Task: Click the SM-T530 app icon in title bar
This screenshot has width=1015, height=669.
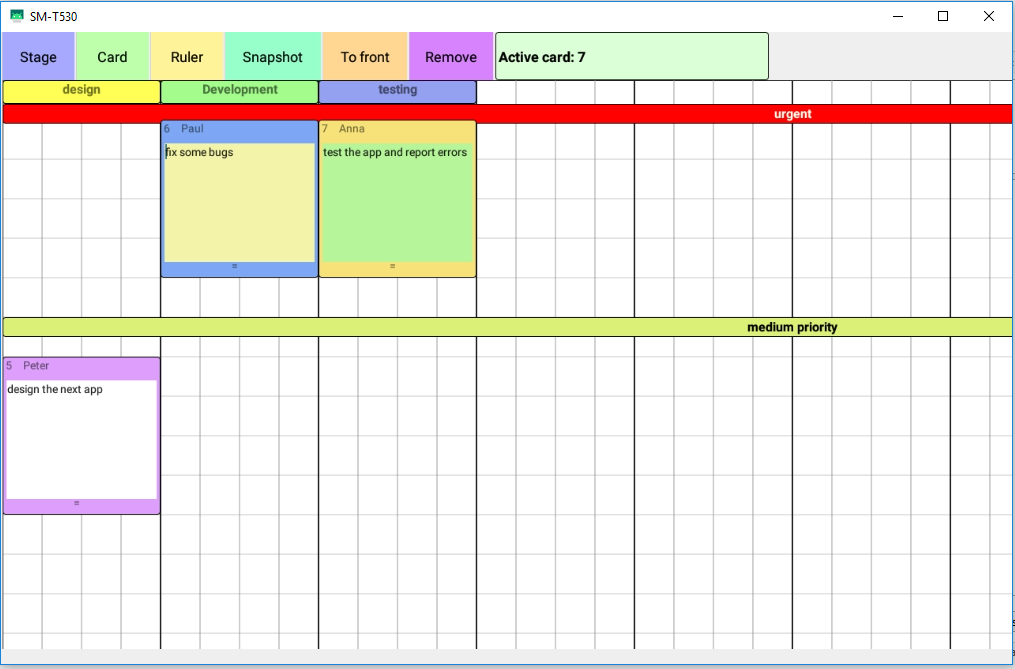Action: pyautogui.click(x=15, y=15)
